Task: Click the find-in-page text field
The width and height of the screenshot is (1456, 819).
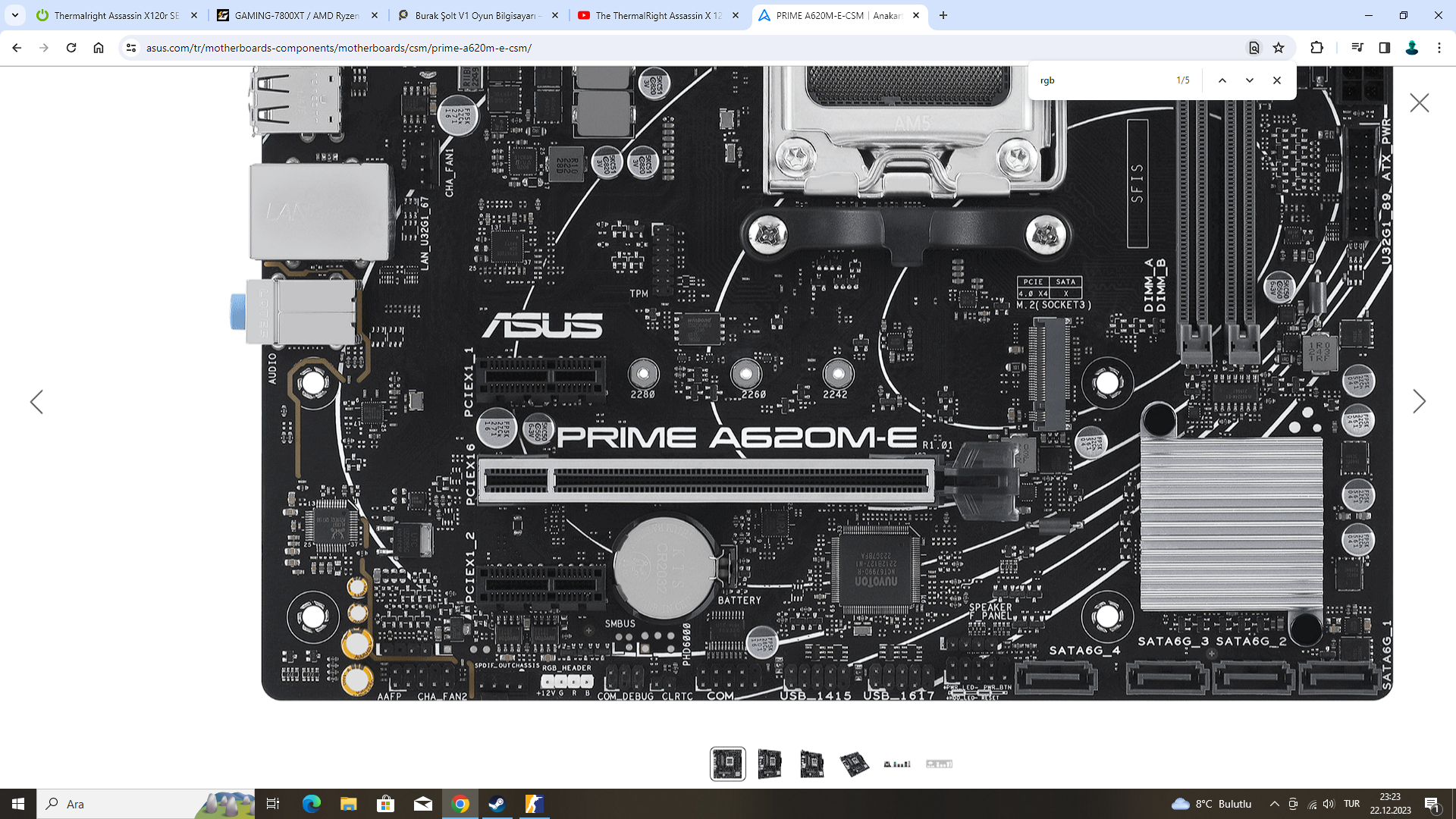Action: tap(1100, 80)
